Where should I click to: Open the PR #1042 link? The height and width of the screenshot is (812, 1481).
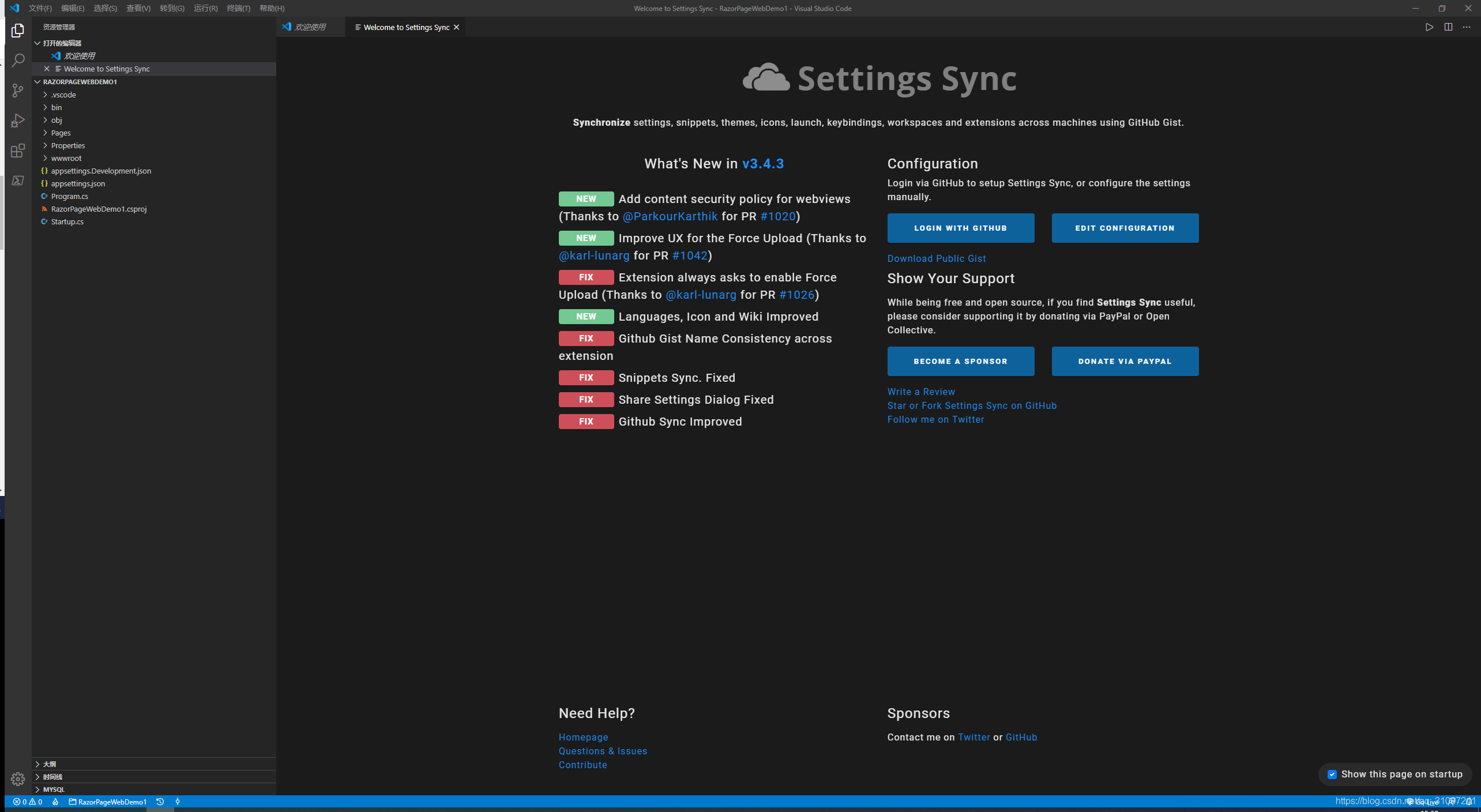click(690, 255)
